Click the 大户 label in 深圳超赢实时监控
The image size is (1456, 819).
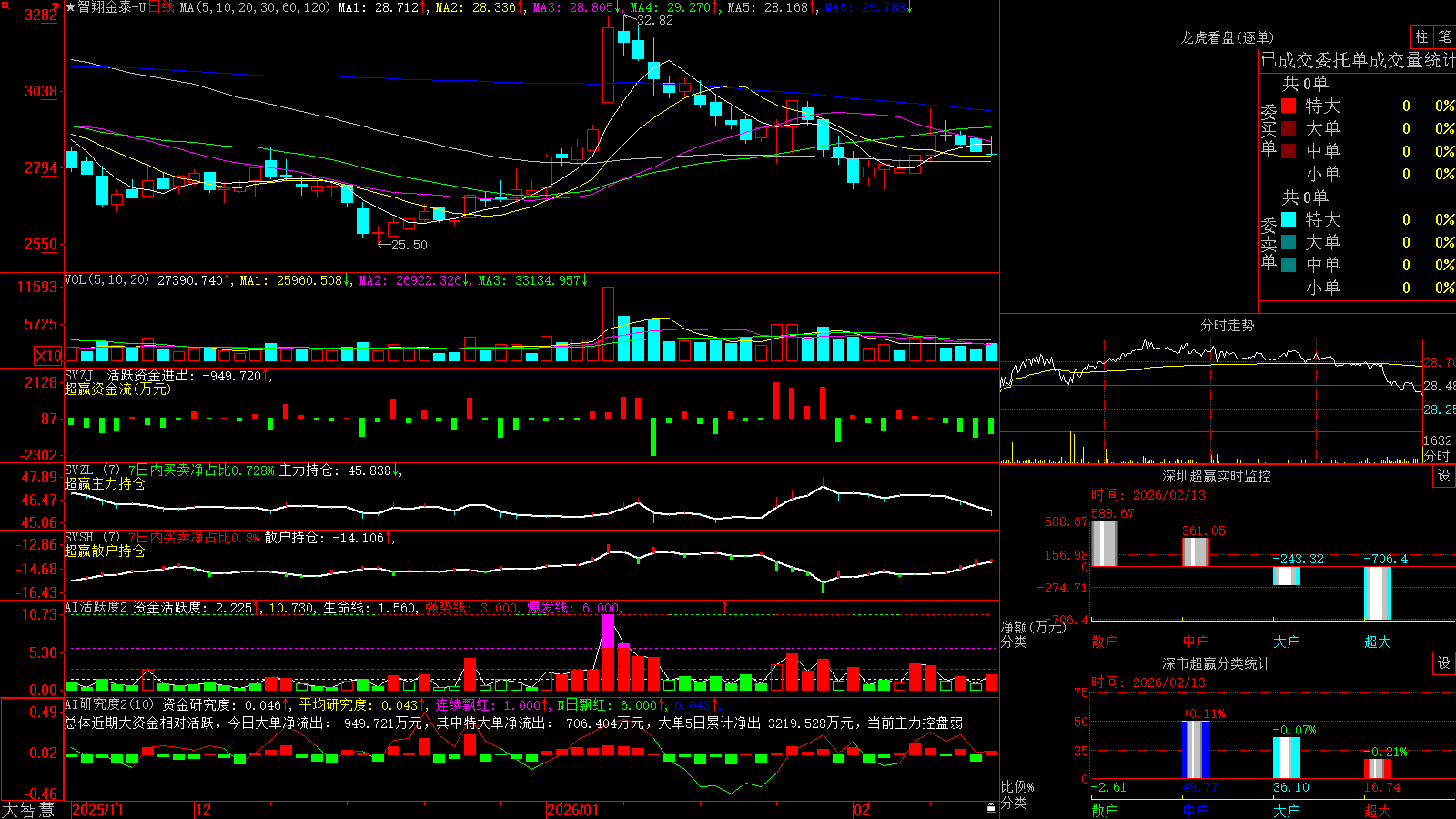click(1287, 642)
